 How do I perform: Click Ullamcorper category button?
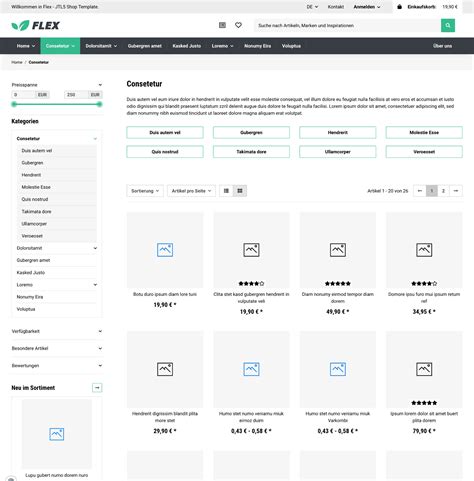338,152
